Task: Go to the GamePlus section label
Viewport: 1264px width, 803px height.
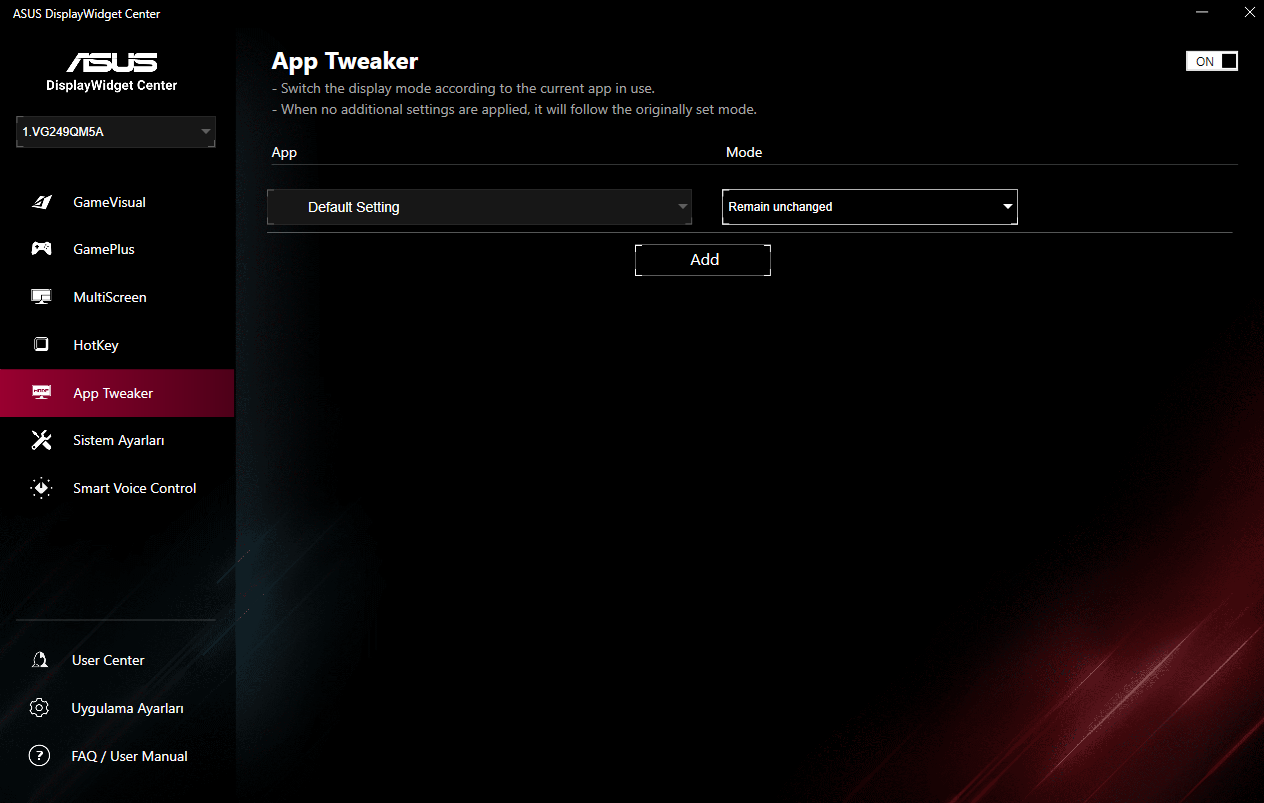Action: [104, 249]
